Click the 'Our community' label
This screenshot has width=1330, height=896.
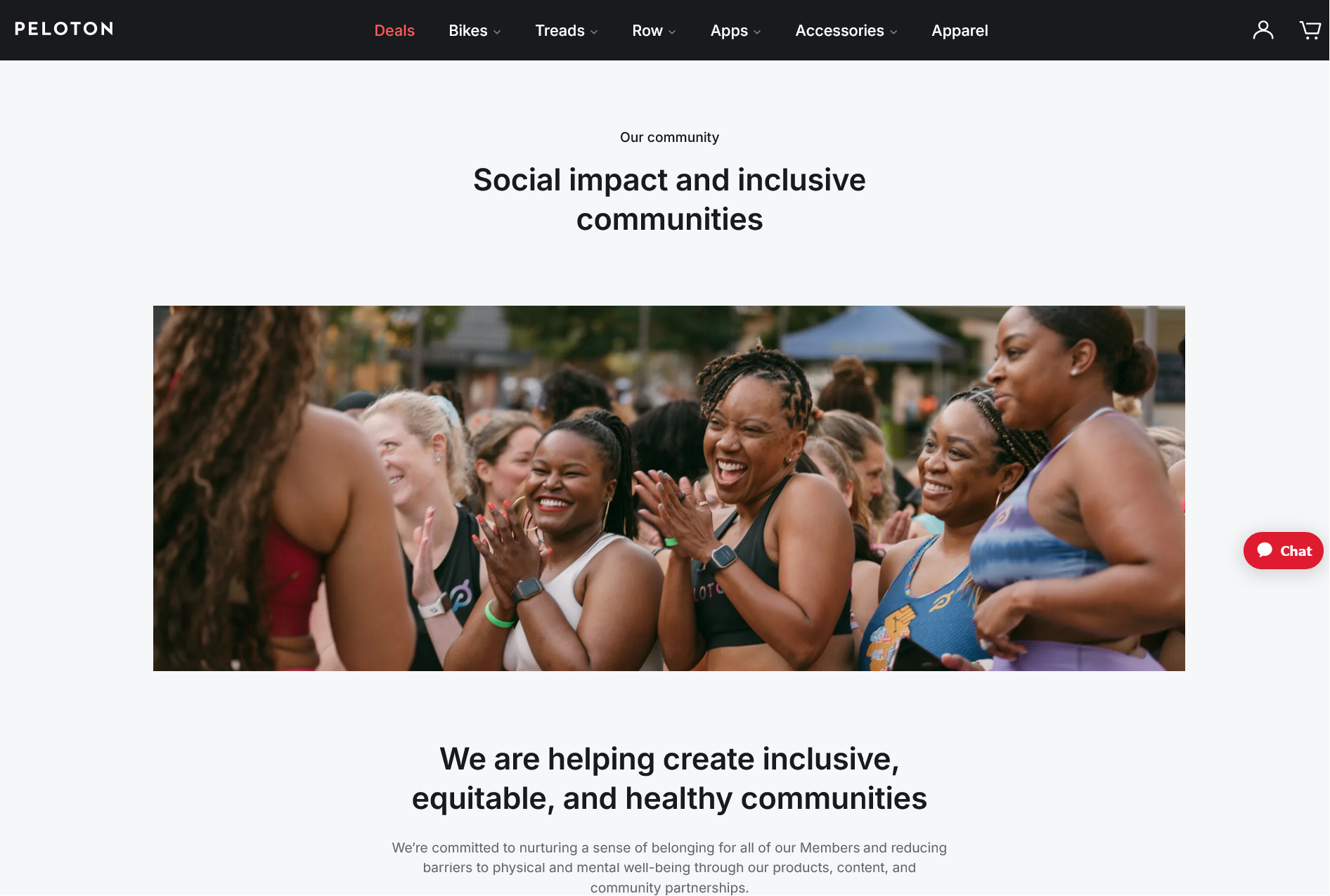[669, 137]
